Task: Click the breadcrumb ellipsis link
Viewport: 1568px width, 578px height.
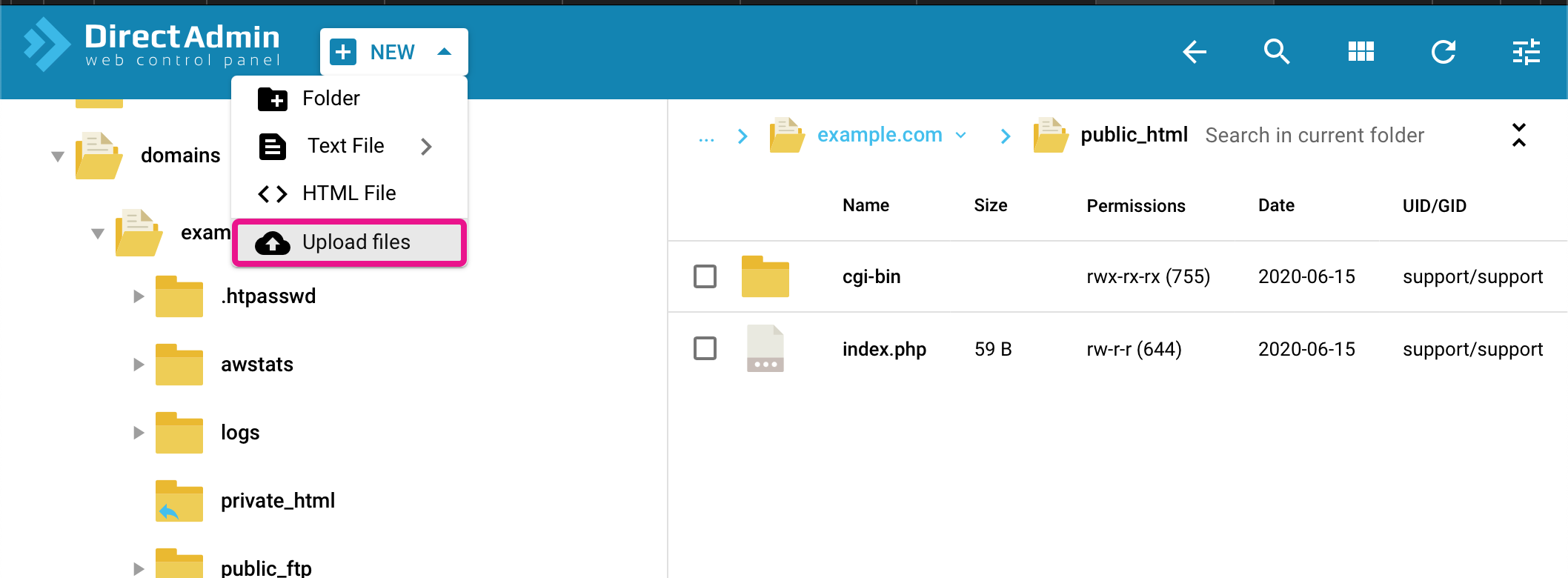Action: click(706, 137)
